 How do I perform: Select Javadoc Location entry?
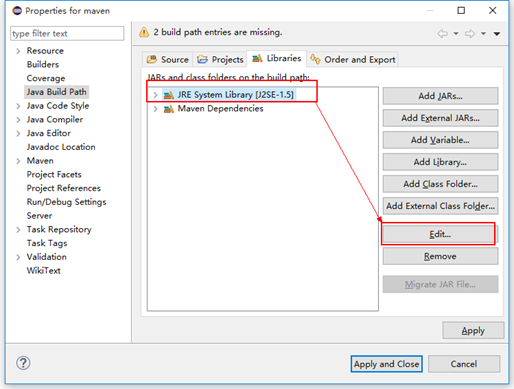[x=61, y=147]
